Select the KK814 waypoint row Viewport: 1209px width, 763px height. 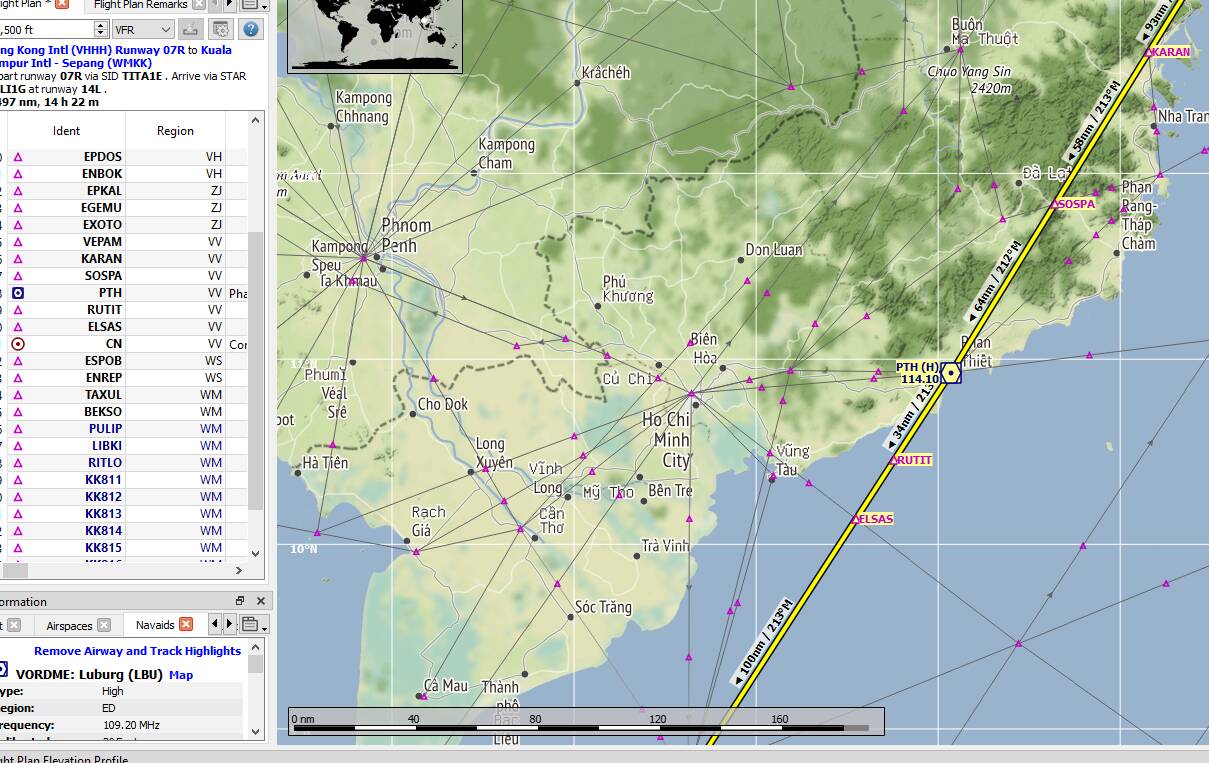click(x=124, y=531)
